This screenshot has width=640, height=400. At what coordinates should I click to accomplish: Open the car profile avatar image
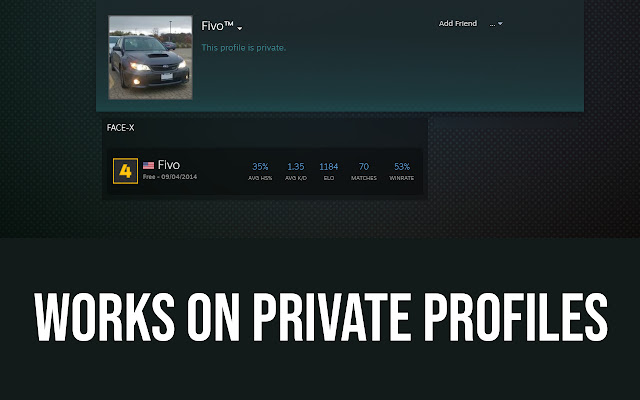tap(150, 58)
